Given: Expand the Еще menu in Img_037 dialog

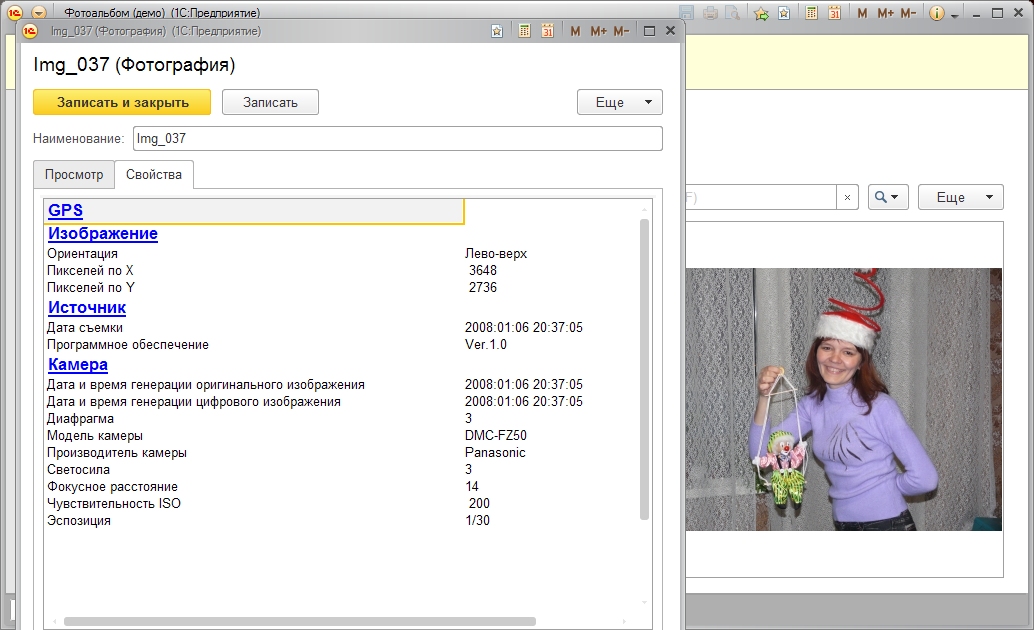Looking at the screenshot, I should click(x=619, y=102).
